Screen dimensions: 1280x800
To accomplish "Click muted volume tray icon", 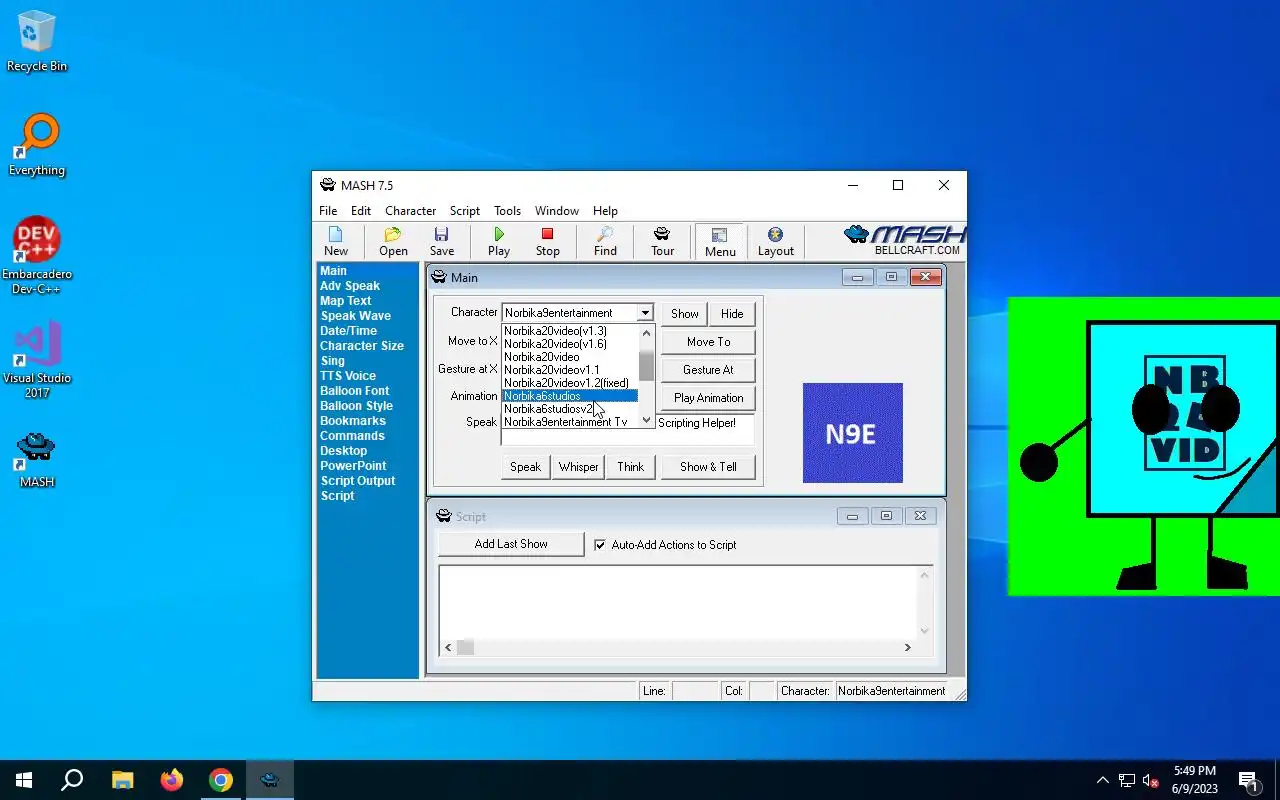I will pyautogui.click(x=1151, y=780).
